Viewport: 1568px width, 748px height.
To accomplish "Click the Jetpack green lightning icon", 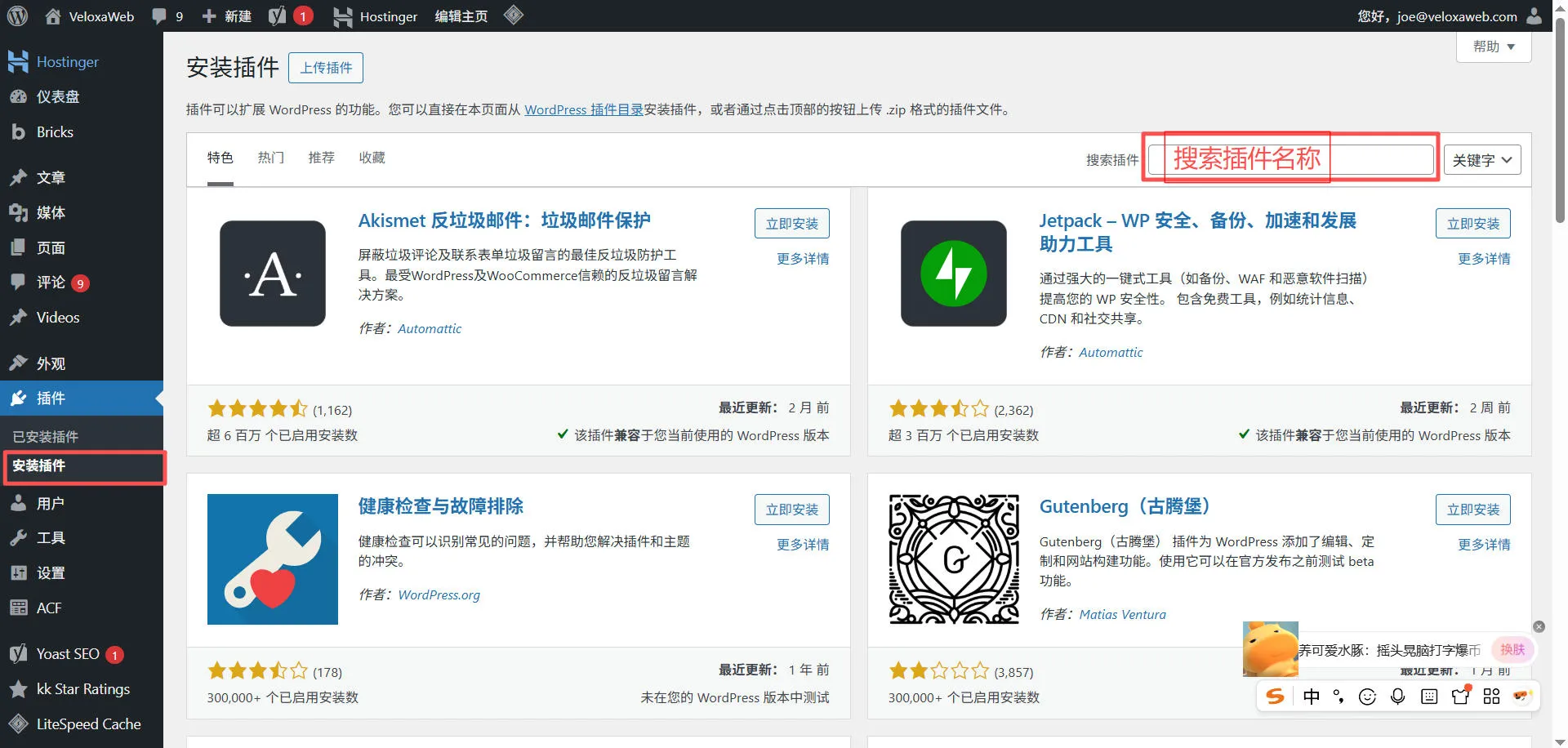I will coord(953,274).
